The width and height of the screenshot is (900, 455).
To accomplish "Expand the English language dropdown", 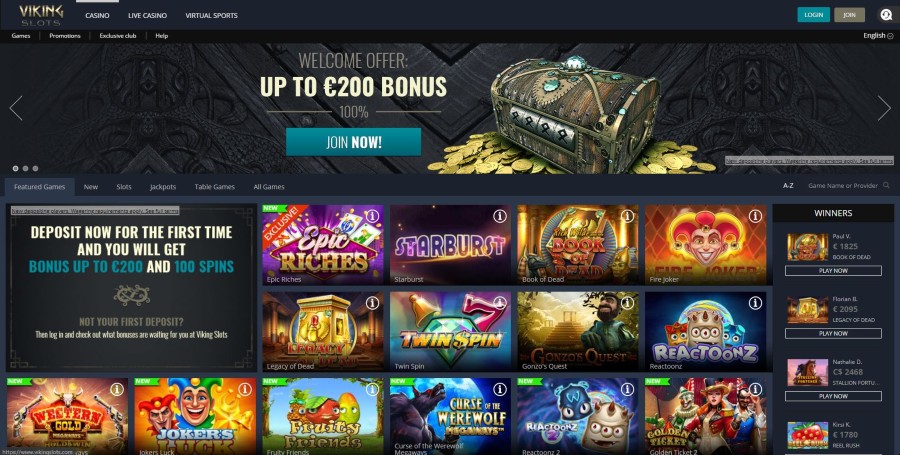I will 878,36.
